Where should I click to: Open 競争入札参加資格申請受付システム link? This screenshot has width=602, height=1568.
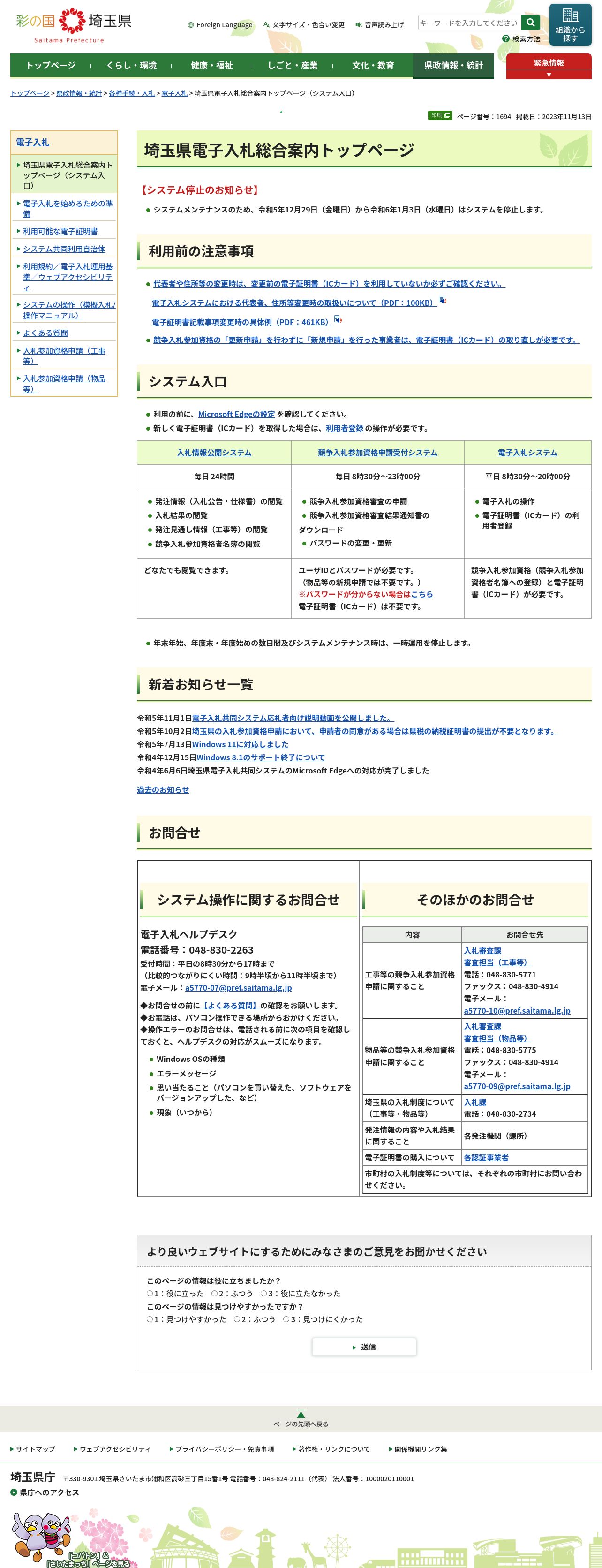377,453
